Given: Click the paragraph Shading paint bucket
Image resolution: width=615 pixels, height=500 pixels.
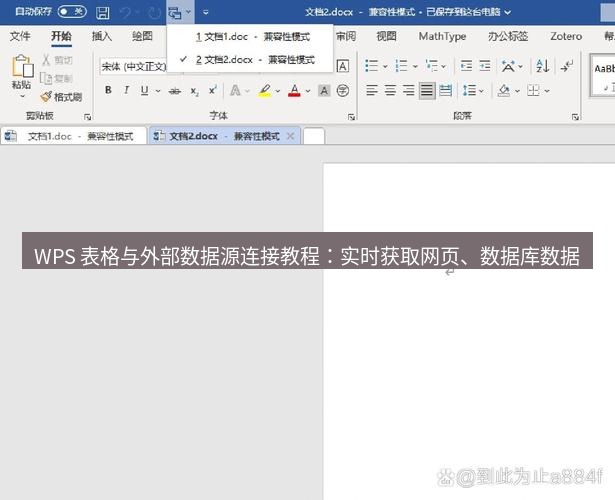Looking at the screenshot, I should click(x=504, y=91).
